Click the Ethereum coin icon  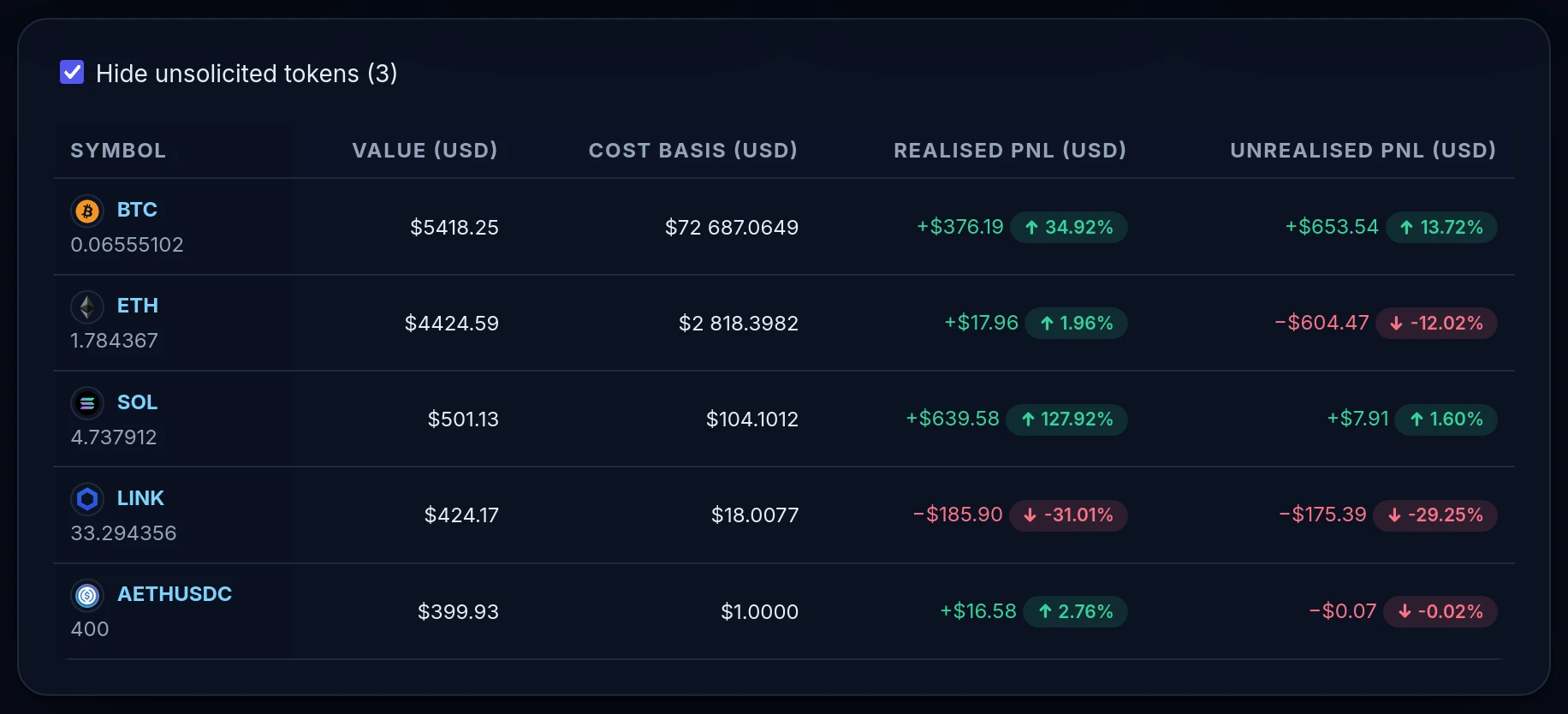click(87, 306)
